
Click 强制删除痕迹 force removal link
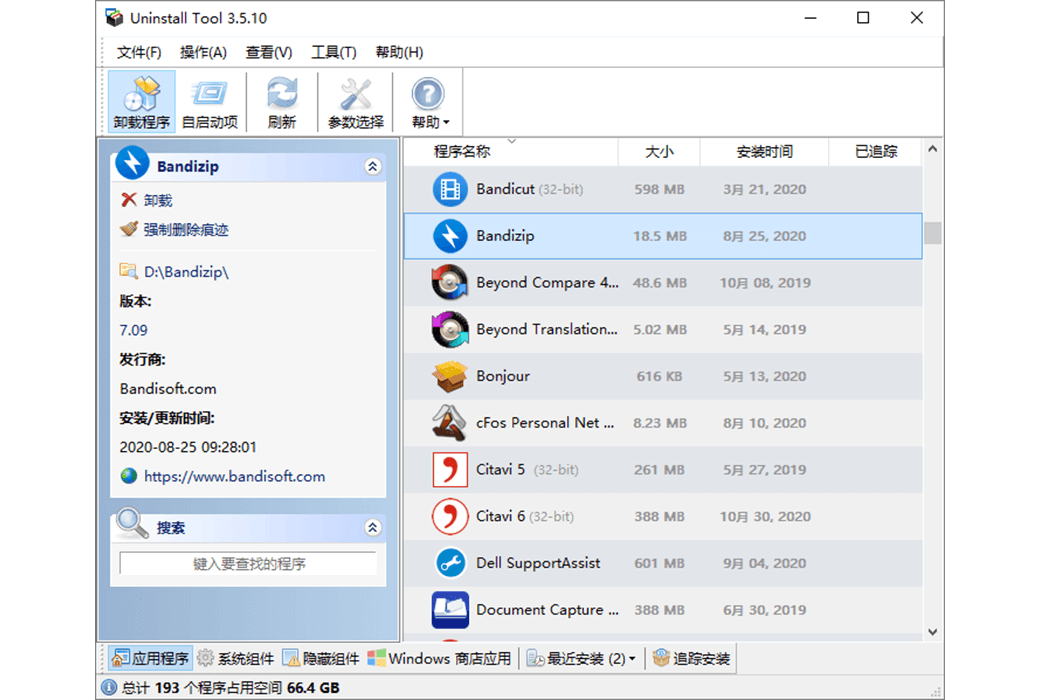[x=186, y=230]
